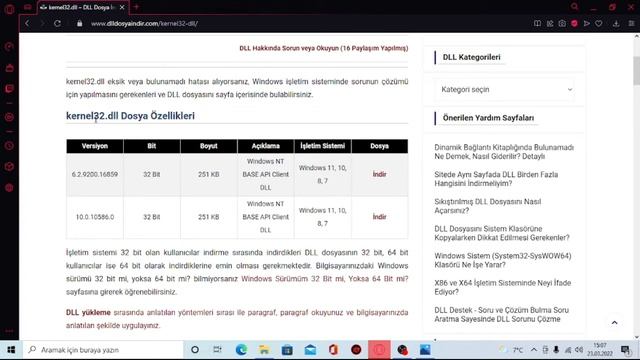Open DLL Dosyasını Sistem Klasörüne Kopyalarken link

pyautogui.click(x=502, y=233)
